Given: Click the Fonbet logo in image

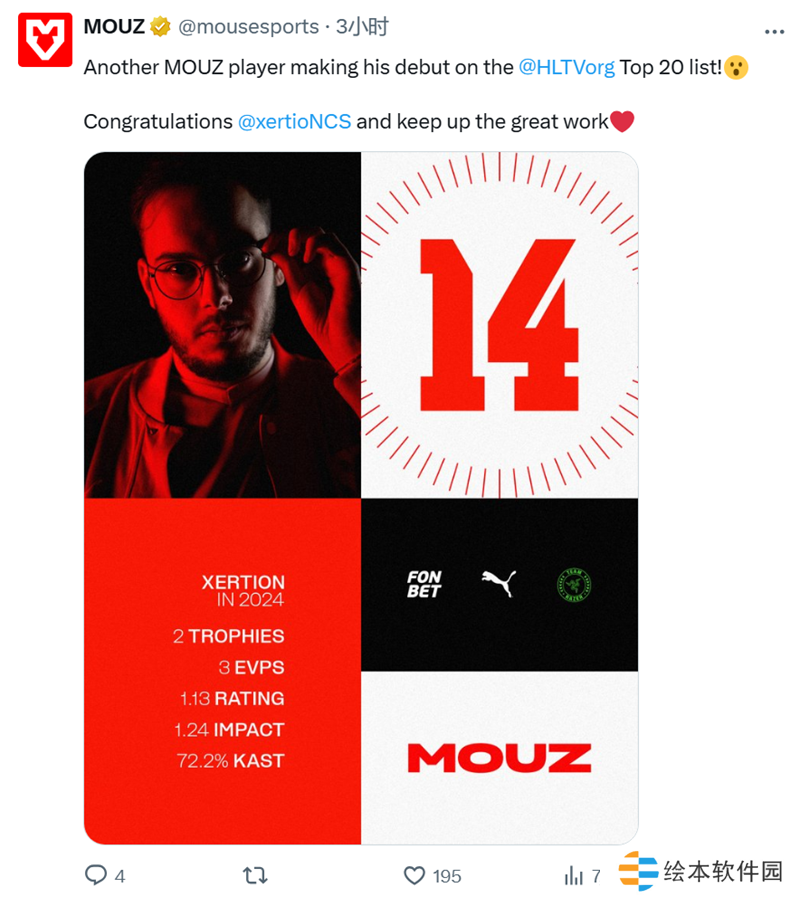Looking at the screenshot, I should pos(424,584).
